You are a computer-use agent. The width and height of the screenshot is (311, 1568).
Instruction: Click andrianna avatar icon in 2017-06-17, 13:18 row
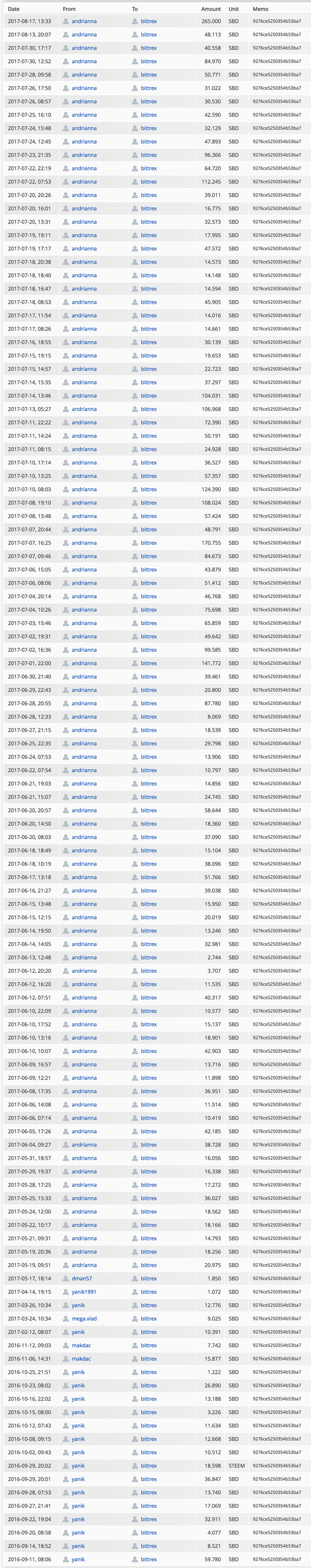66,878
